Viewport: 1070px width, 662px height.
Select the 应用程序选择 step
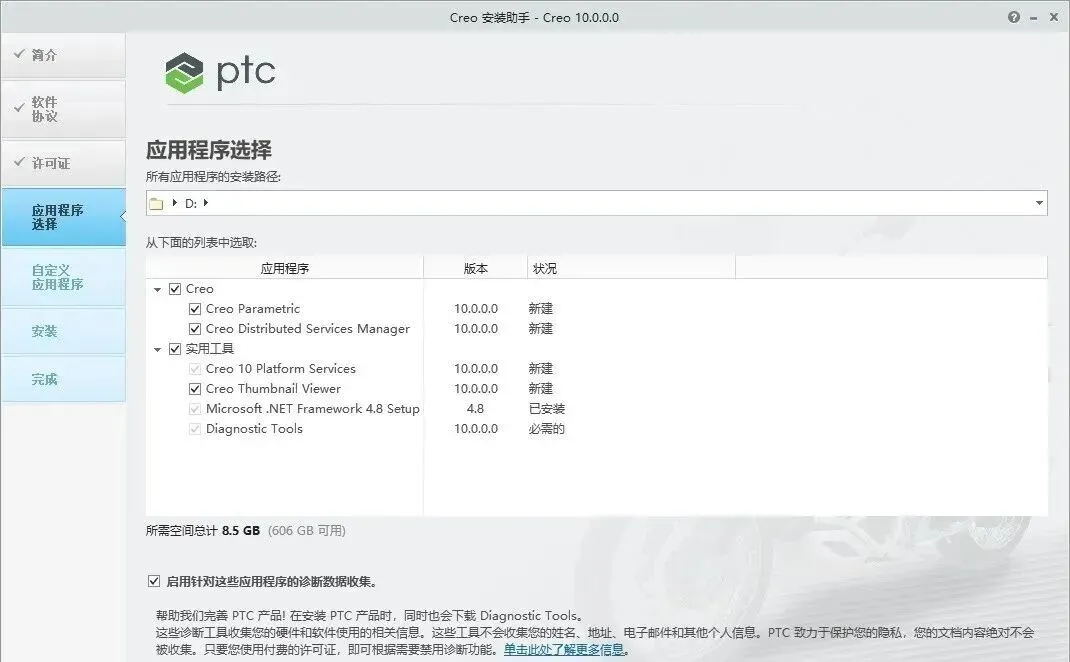[x=63, y=217]
